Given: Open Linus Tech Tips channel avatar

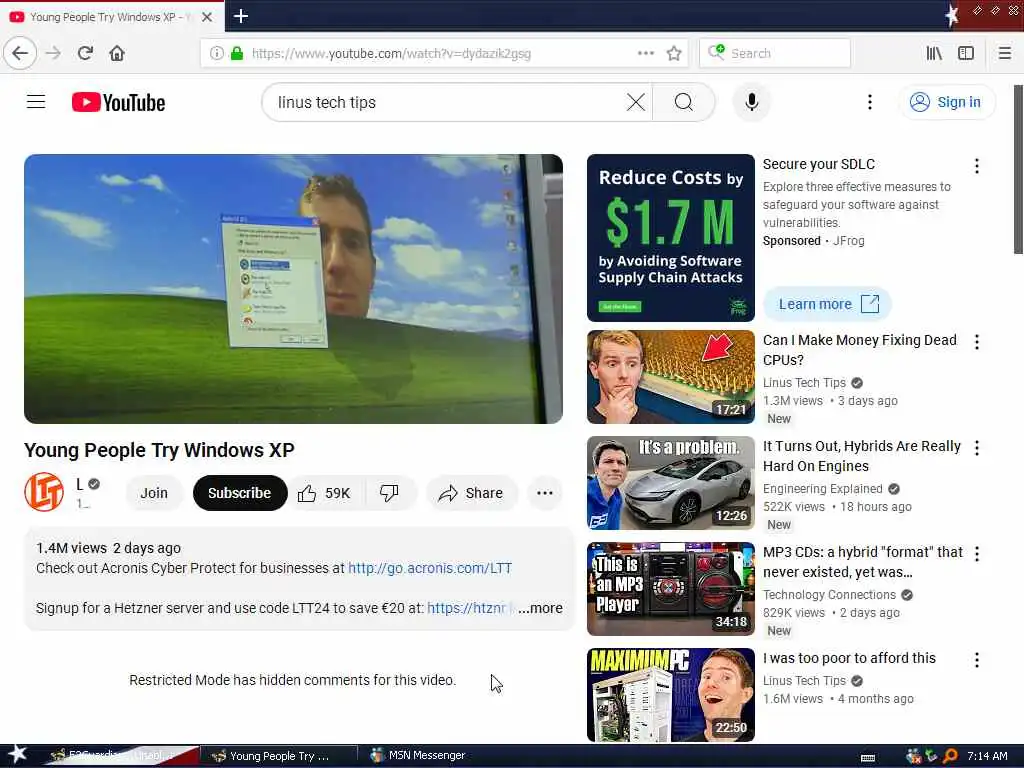Looking at the screenshot, I should coord(44,492).
